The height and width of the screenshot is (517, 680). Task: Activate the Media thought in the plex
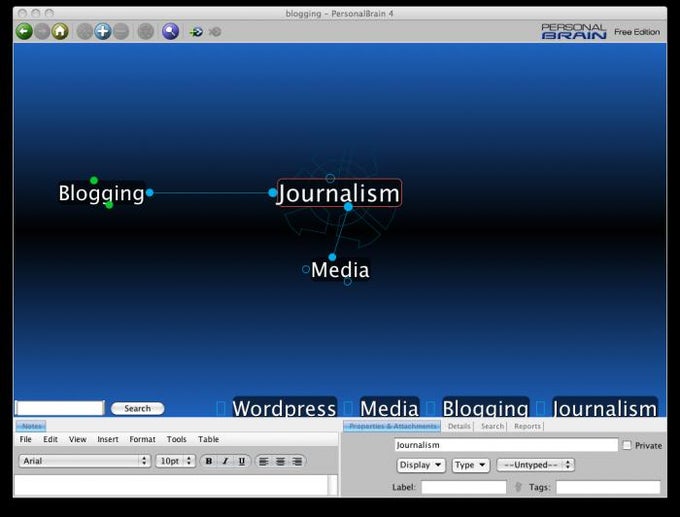tap(340, 270)
